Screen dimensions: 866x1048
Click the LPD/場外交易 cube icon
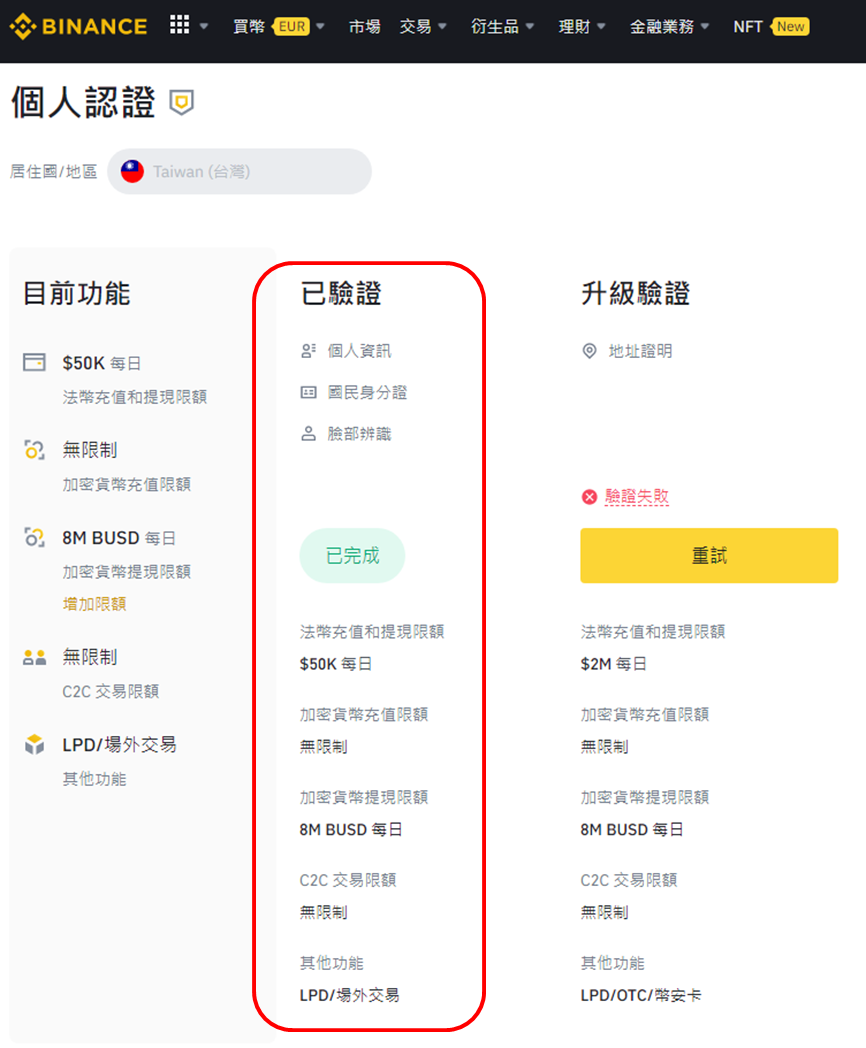click(x=34, y=744)
